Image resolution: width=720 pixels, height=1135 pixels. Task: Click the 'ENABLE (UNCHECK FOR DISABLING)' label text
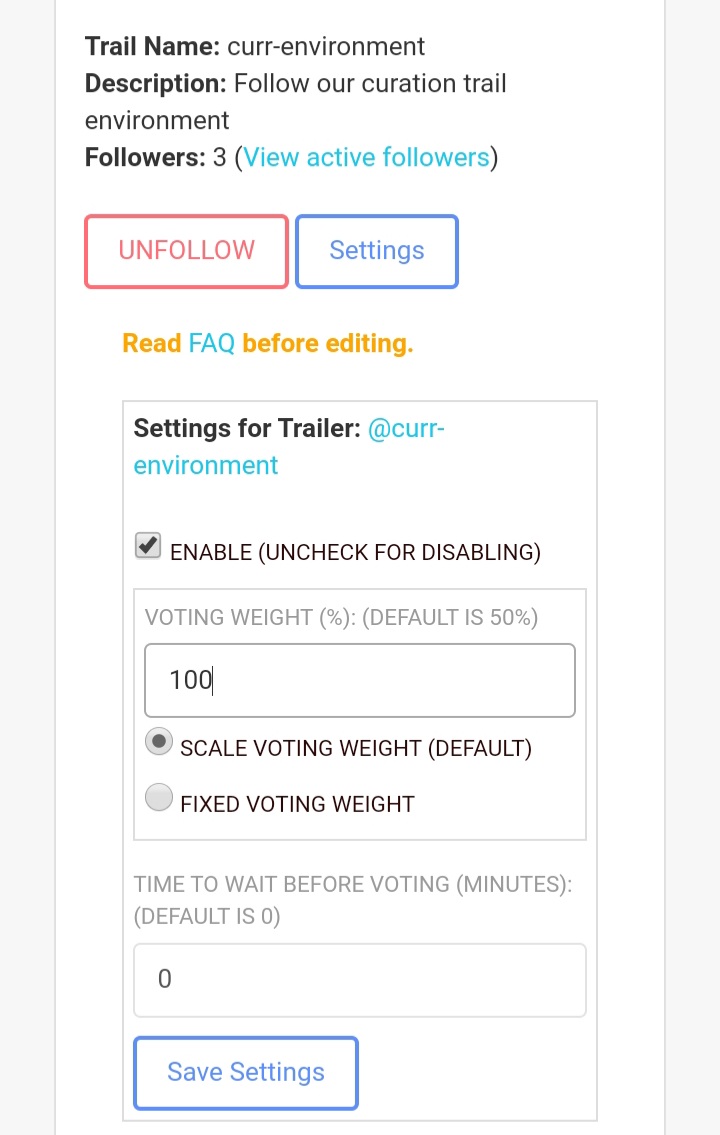click(x=355, y=552)
